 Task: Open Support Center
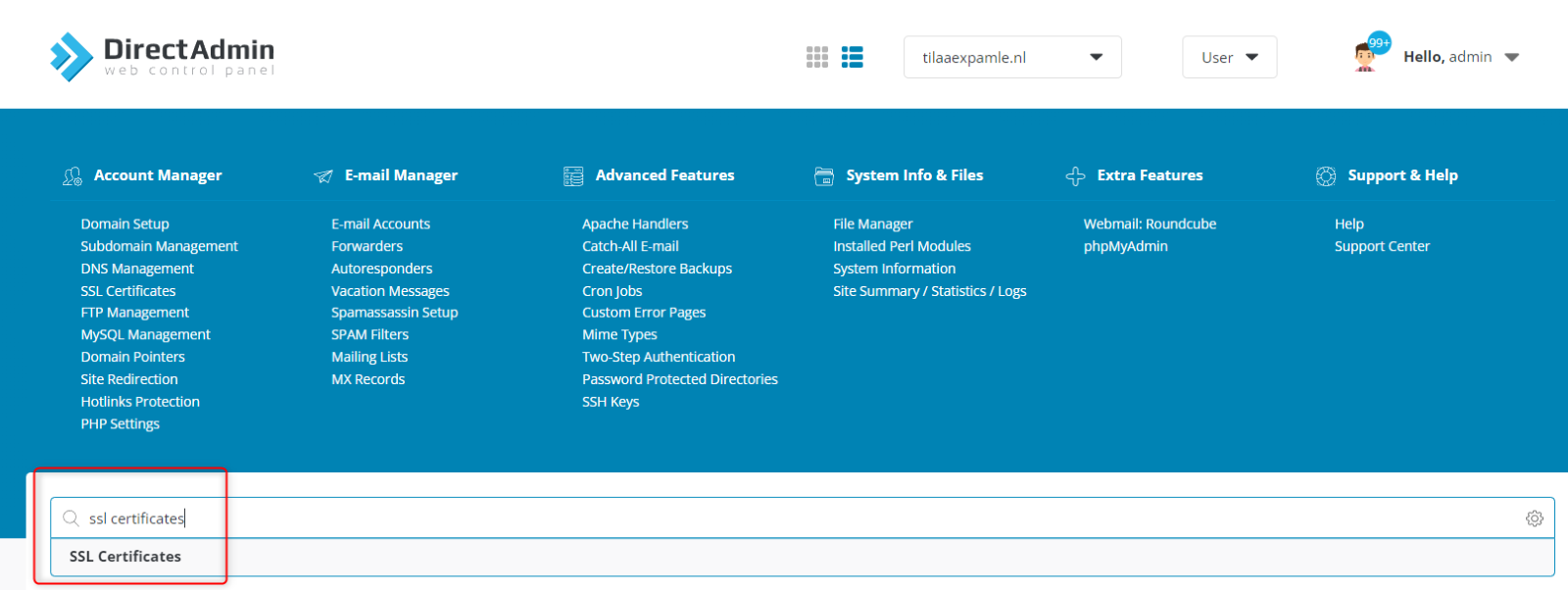click(1382, 247)
